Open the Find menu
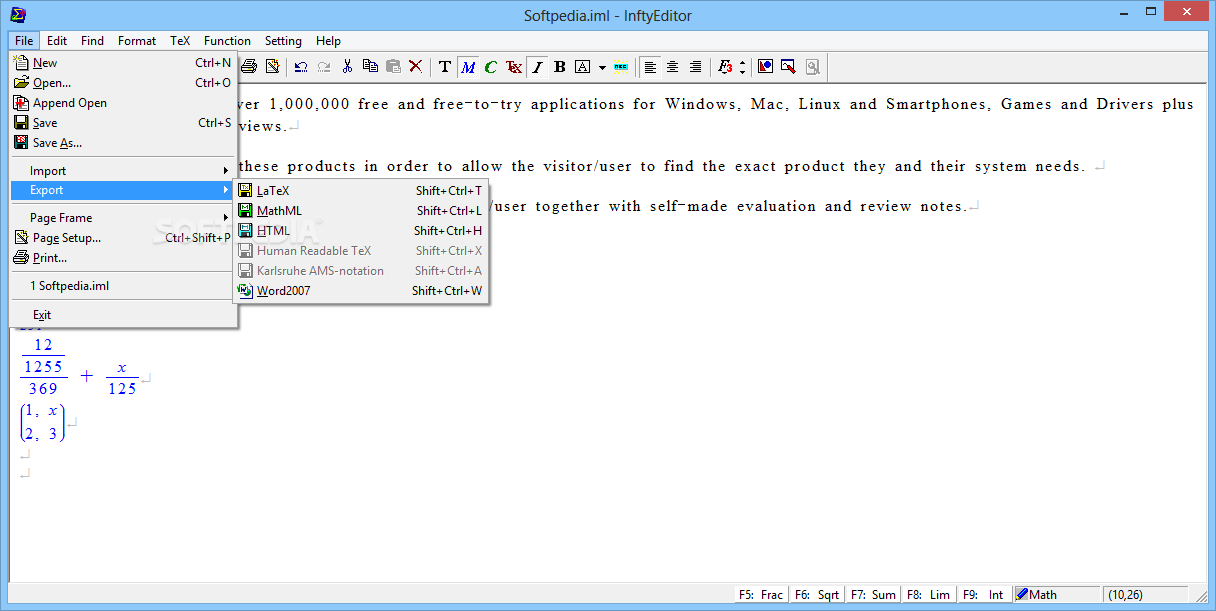Screen dimensions: 1216x611 tap(92, 41)
